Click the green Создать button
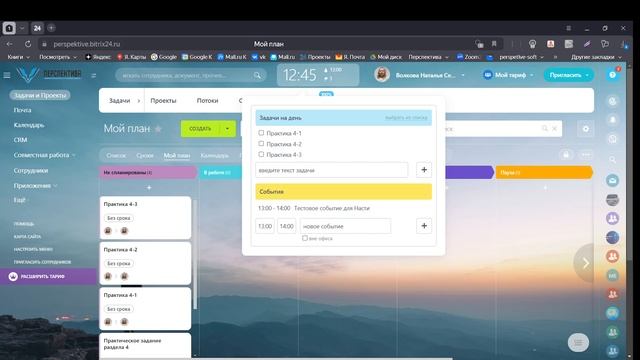The height and width of the screenshot is (360, 640). (200, 129)
